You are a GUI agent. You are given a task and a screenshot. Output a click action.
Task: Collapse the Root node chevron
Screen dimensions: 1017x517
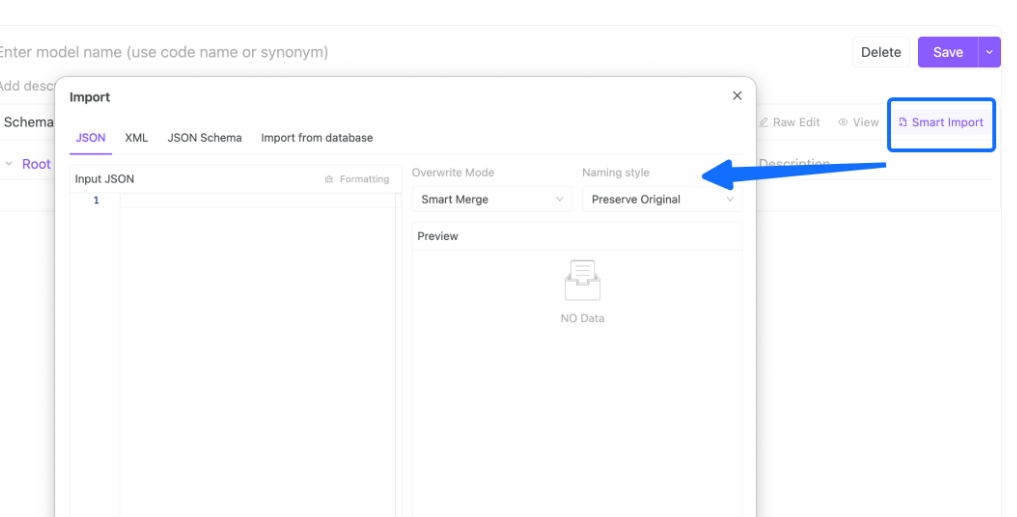click(x=9, y=164)
